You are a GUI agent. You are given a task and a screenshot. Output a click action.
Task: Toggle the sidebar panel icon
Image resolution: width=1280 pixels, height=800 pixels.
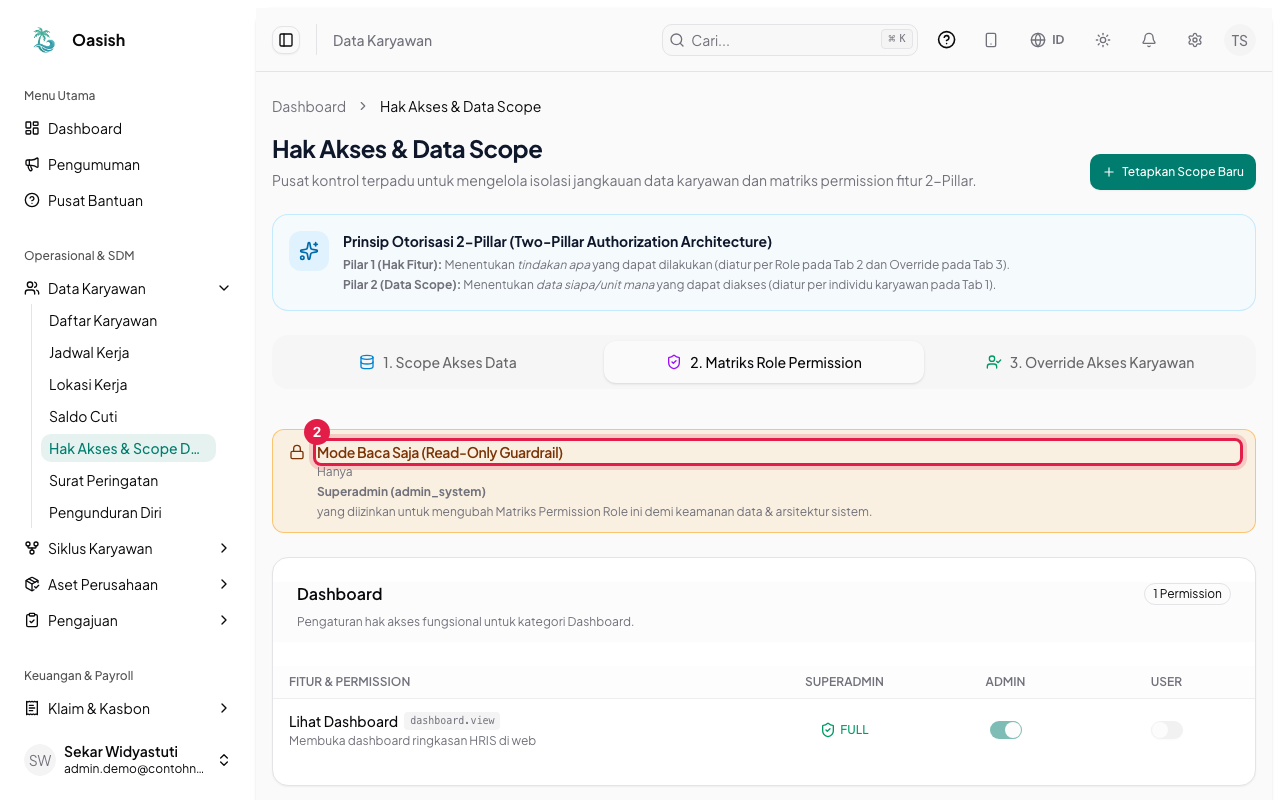coord(286,40)
